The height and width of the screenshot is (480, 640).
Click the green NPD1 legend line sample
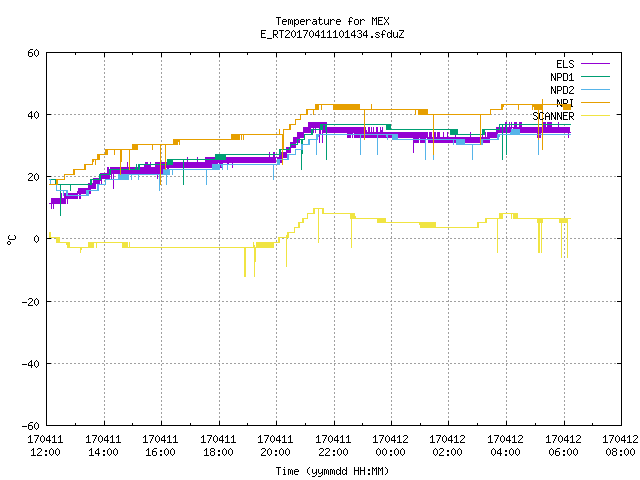click(x=595, y=76)
